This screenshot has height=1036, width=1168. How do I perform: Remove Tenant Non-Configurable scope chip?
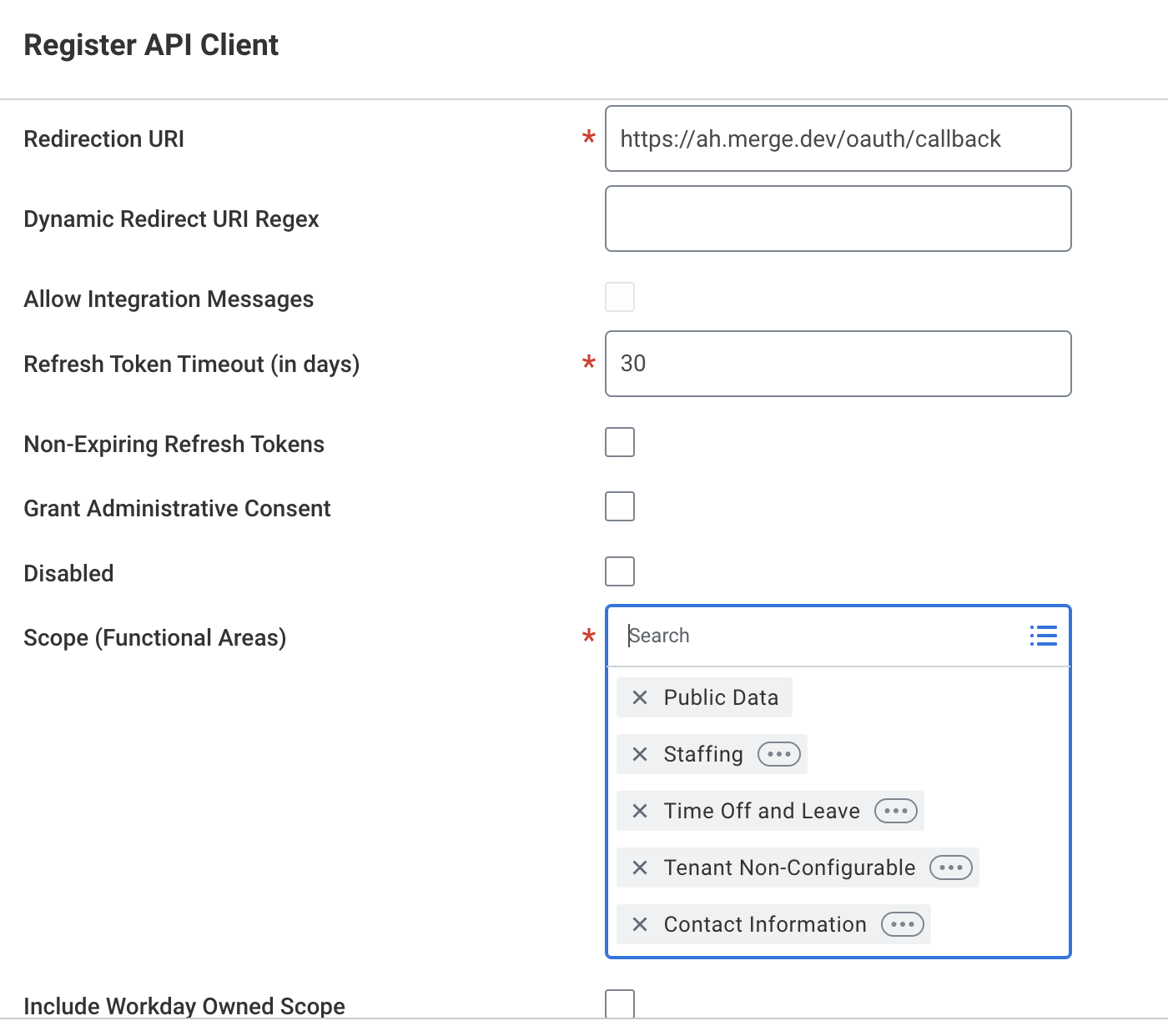tap(640, 868)
